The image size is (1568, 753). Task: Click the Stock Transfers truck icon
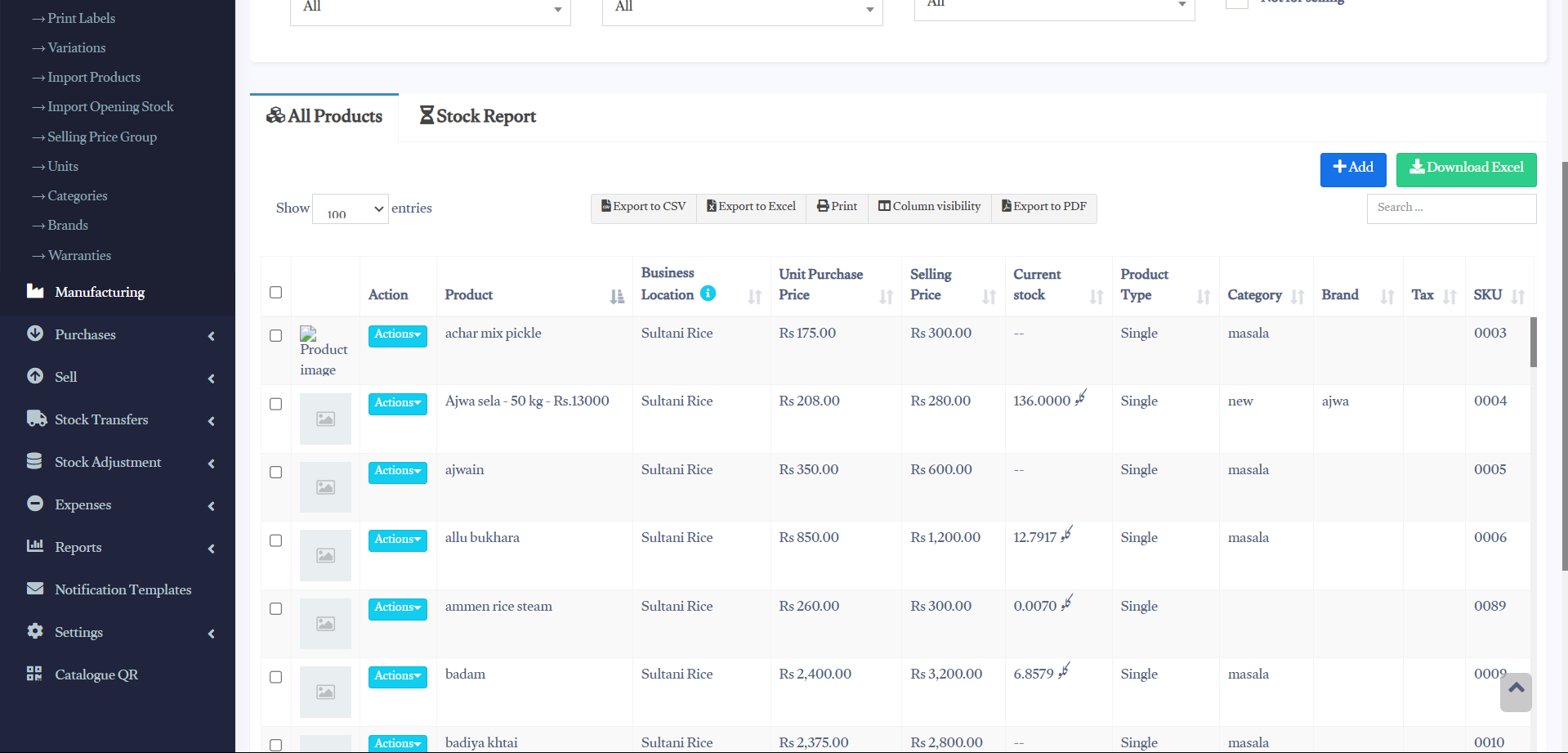[37, 419]
